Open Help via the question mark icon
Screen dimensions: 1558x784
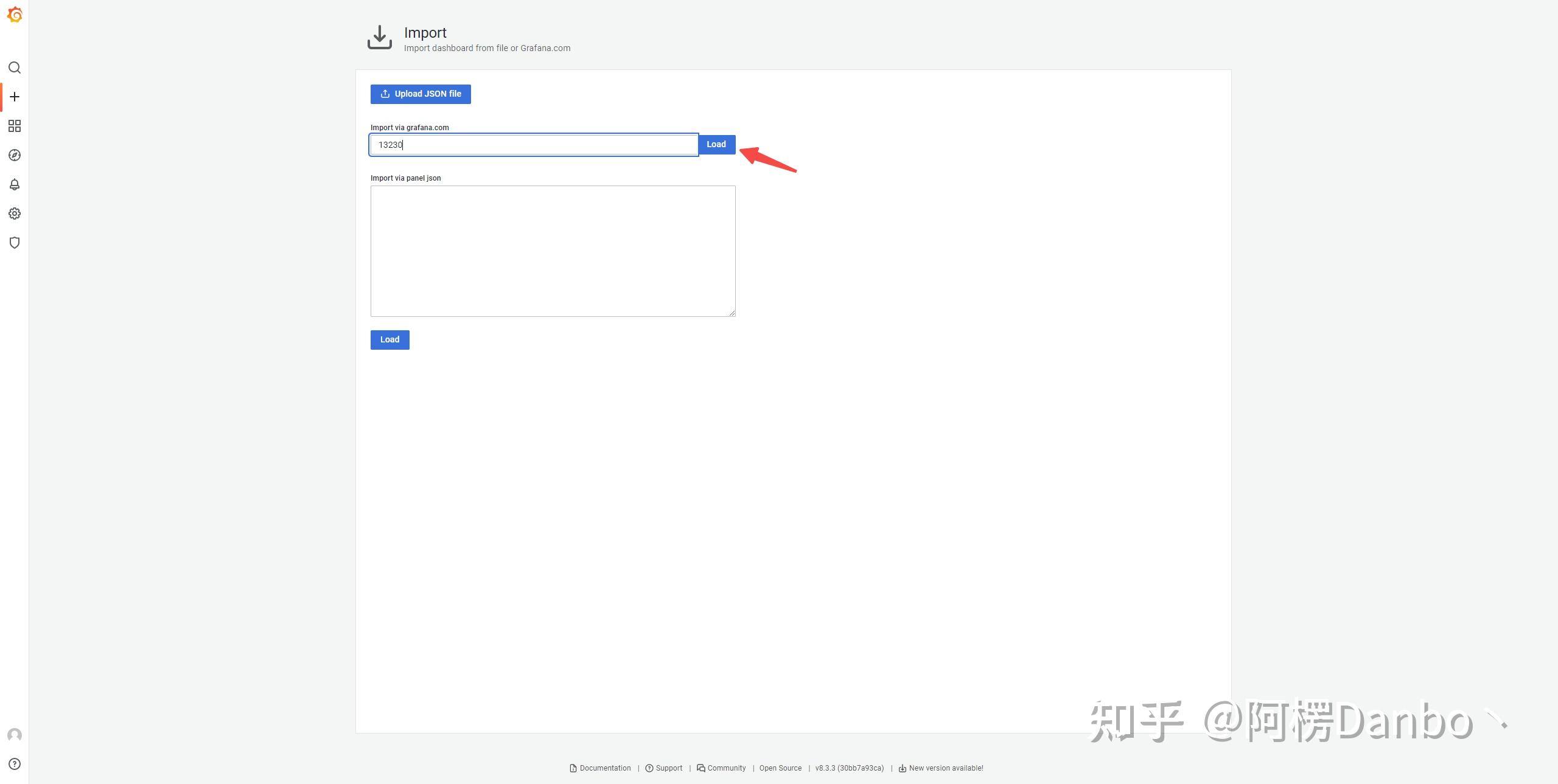[15, 764]
